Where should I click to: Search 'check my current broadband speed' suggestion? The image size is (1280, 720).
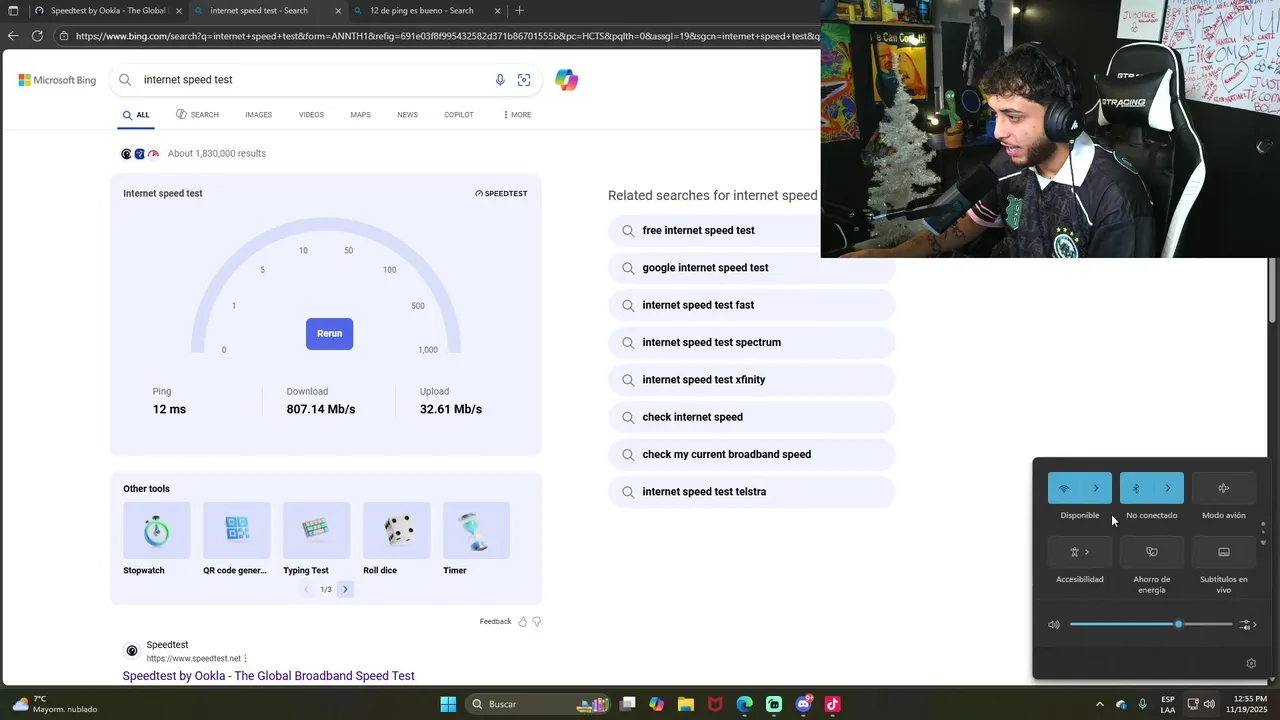(751, 455)
